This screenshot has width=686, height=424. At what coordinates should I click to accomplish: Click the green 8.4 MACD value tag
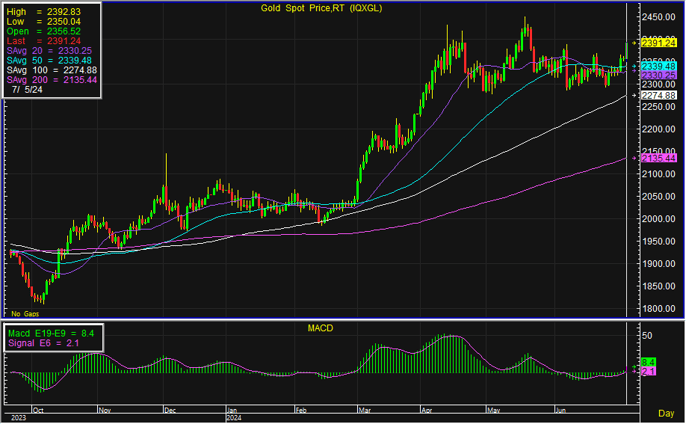(x=647, y=361)
